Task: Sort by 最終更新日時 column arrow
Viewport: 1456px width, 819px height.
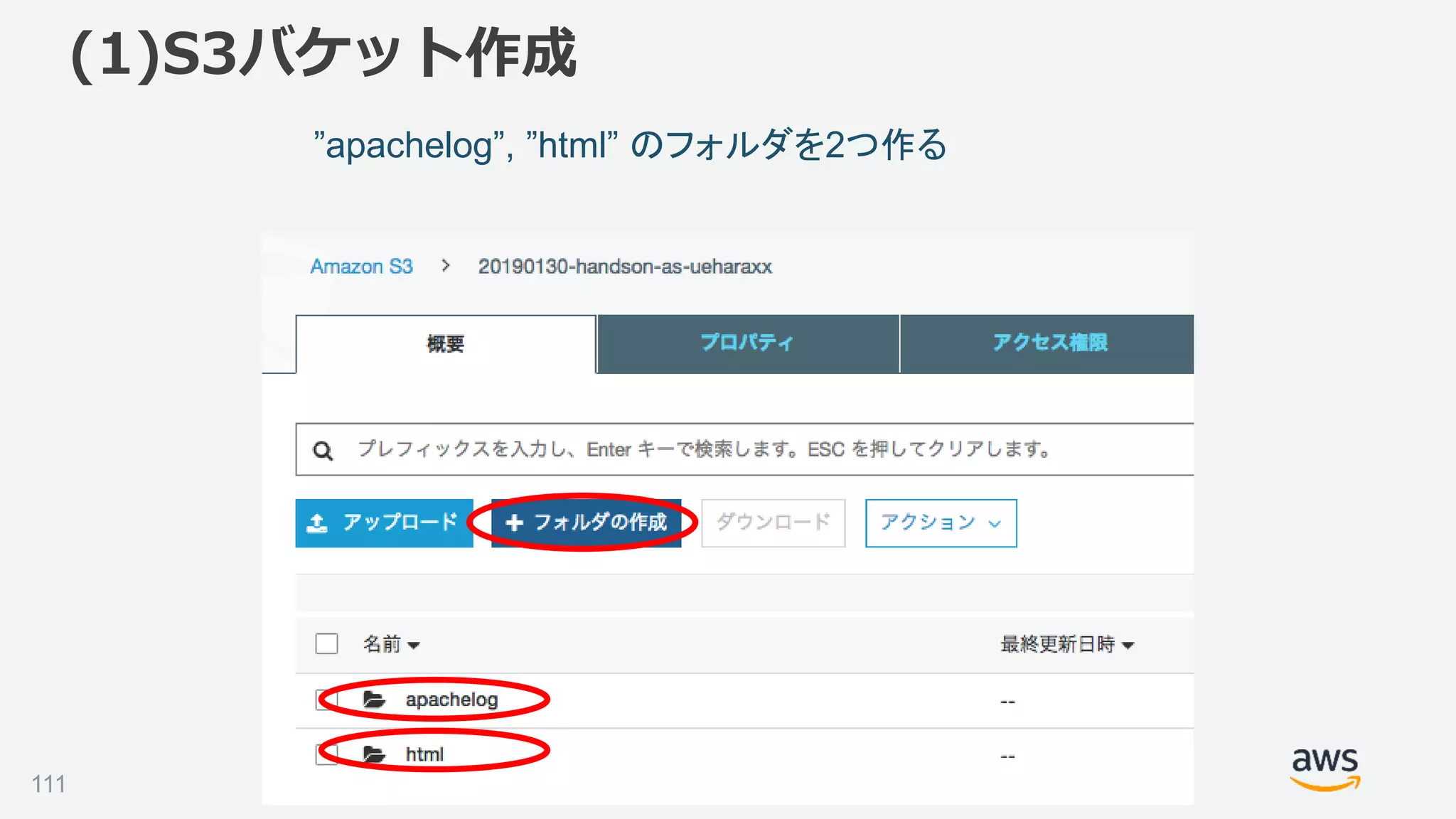Action: click(x=1128, y=646)
